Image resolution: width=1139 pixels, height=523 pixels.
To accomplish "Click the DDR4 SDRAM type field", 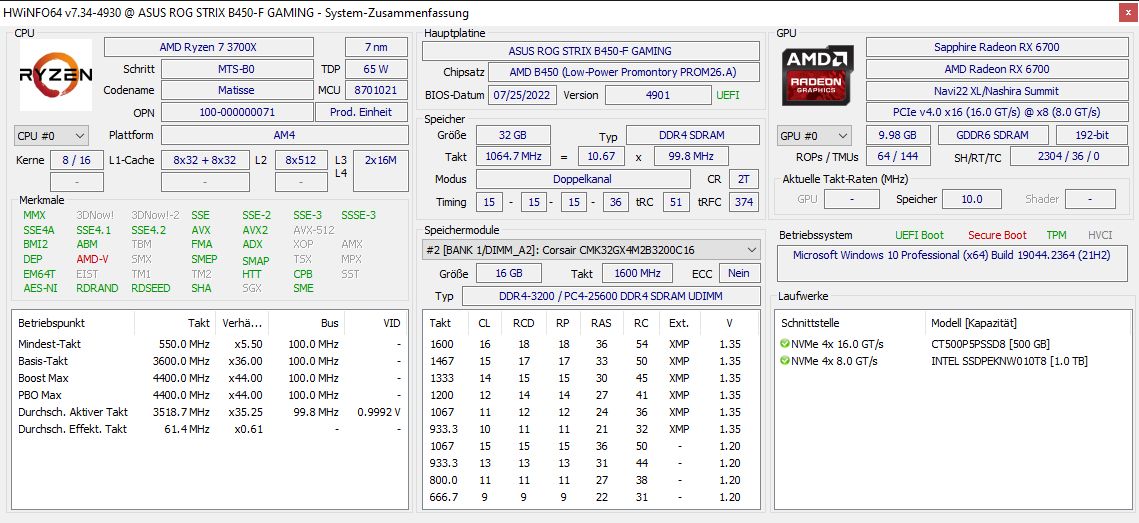I will click(x=692, y=135).
